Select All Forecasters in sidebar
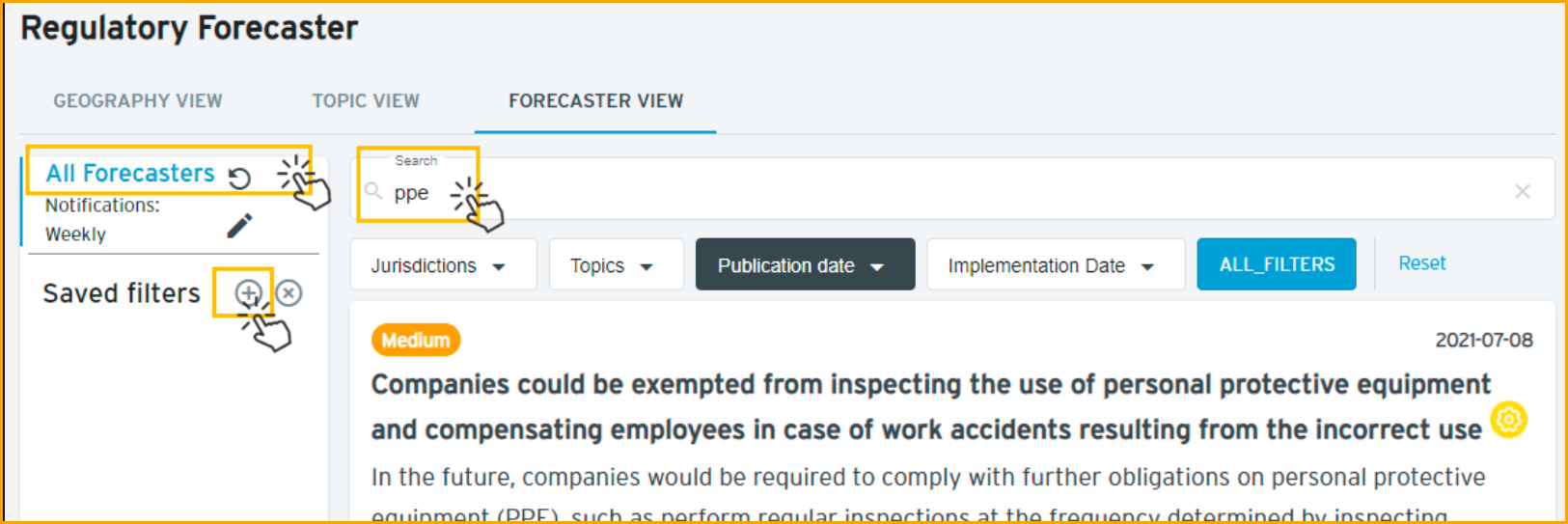The width and height of the screenshot is (1568, 524). 130,173
